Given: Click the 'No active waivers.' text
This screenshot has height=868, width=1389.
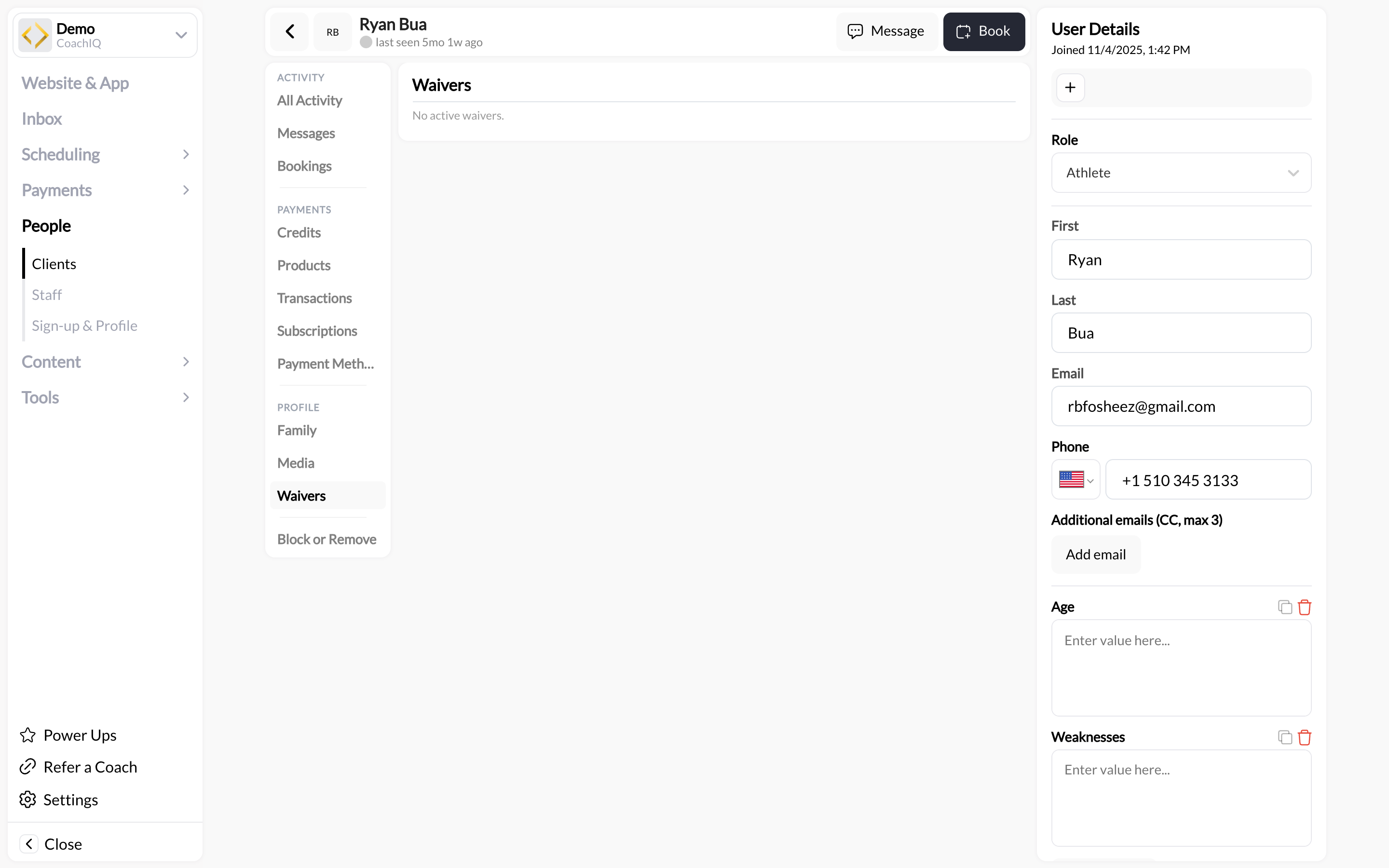Looking at the screenshot, I should [x=458, y=115].
